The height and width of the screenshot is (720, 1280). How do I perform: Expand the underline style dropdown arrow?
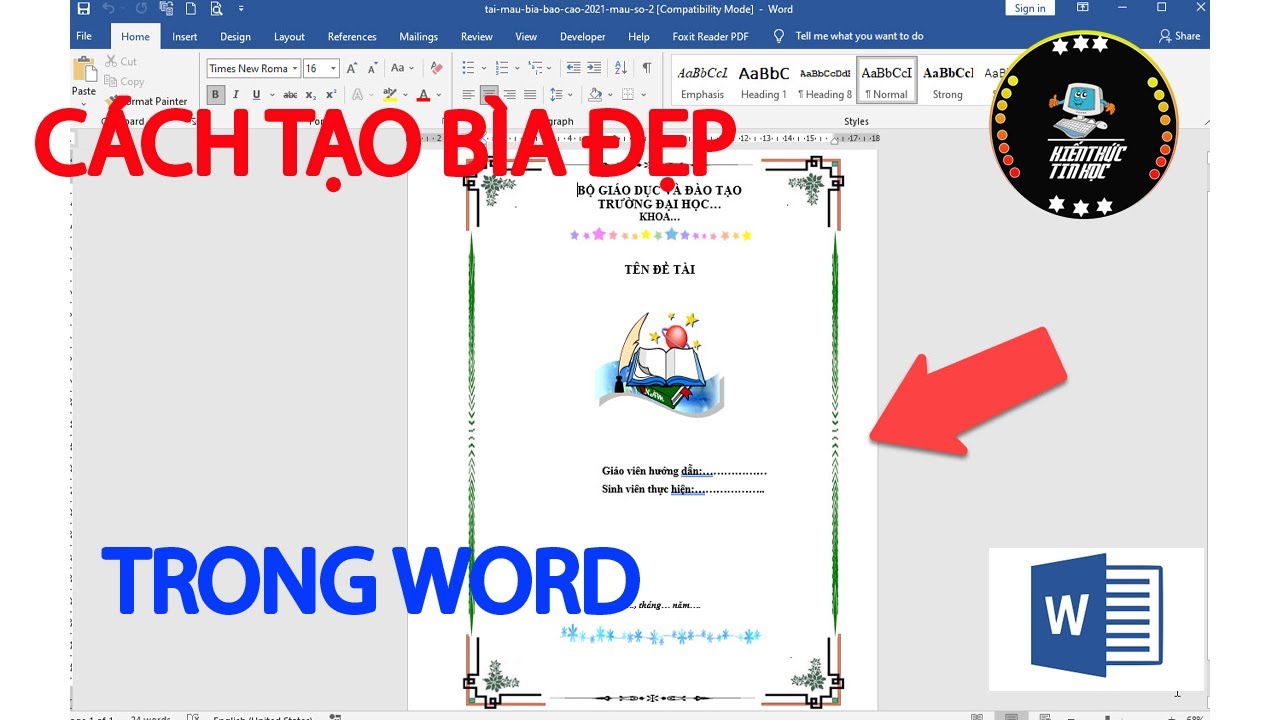[x=271, y=95]
